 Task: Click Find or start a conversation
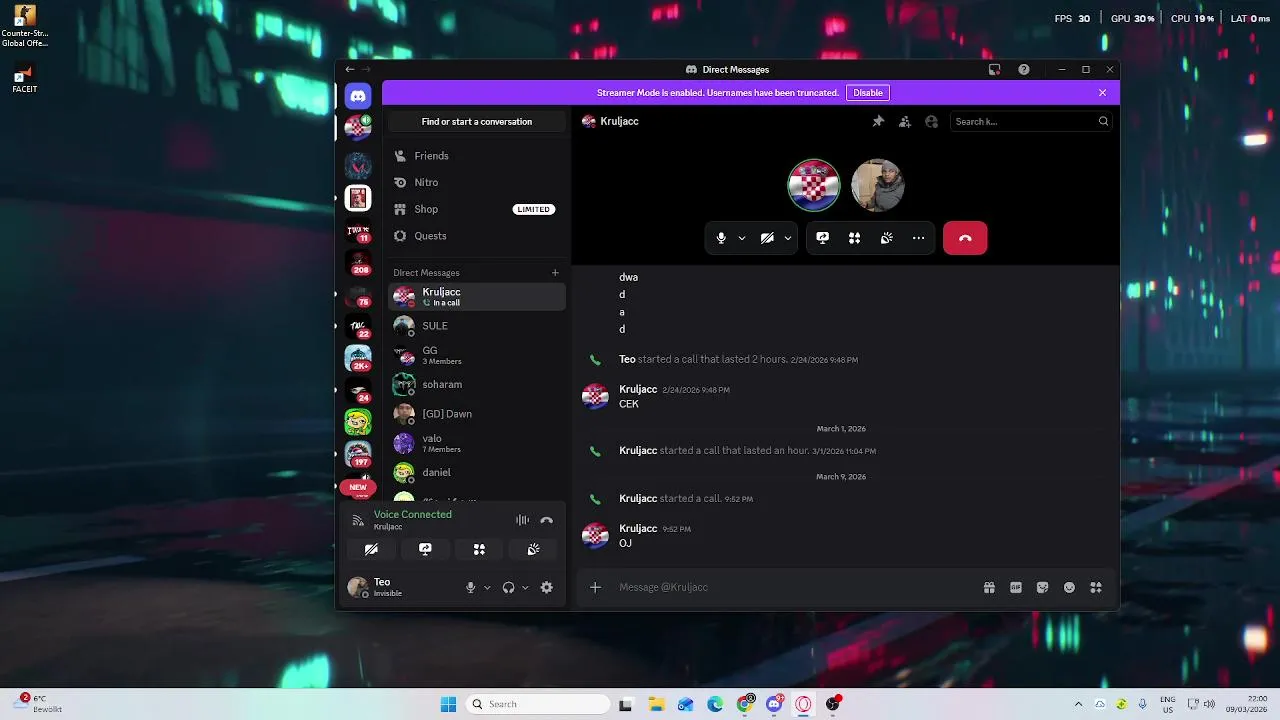(476, 121)
